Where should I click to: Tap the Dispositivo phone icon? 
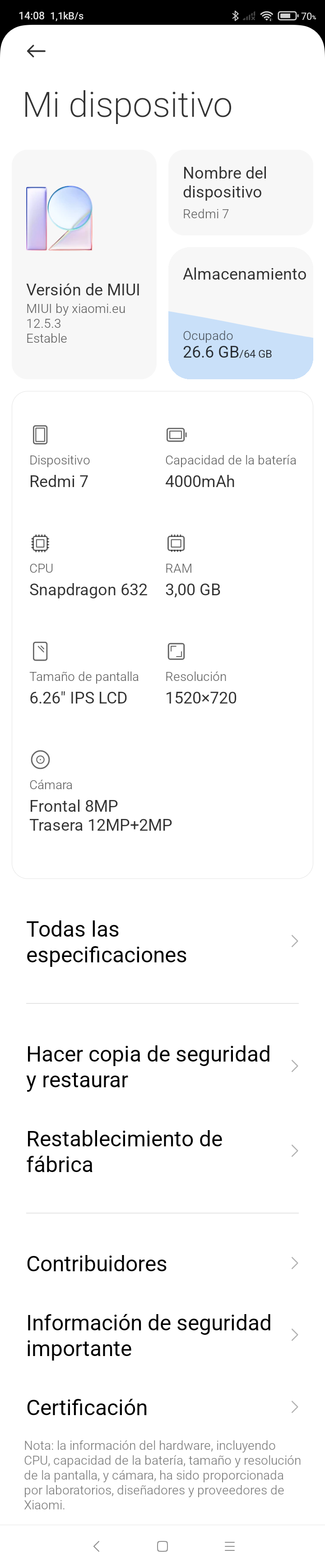[x=40, y=435]
